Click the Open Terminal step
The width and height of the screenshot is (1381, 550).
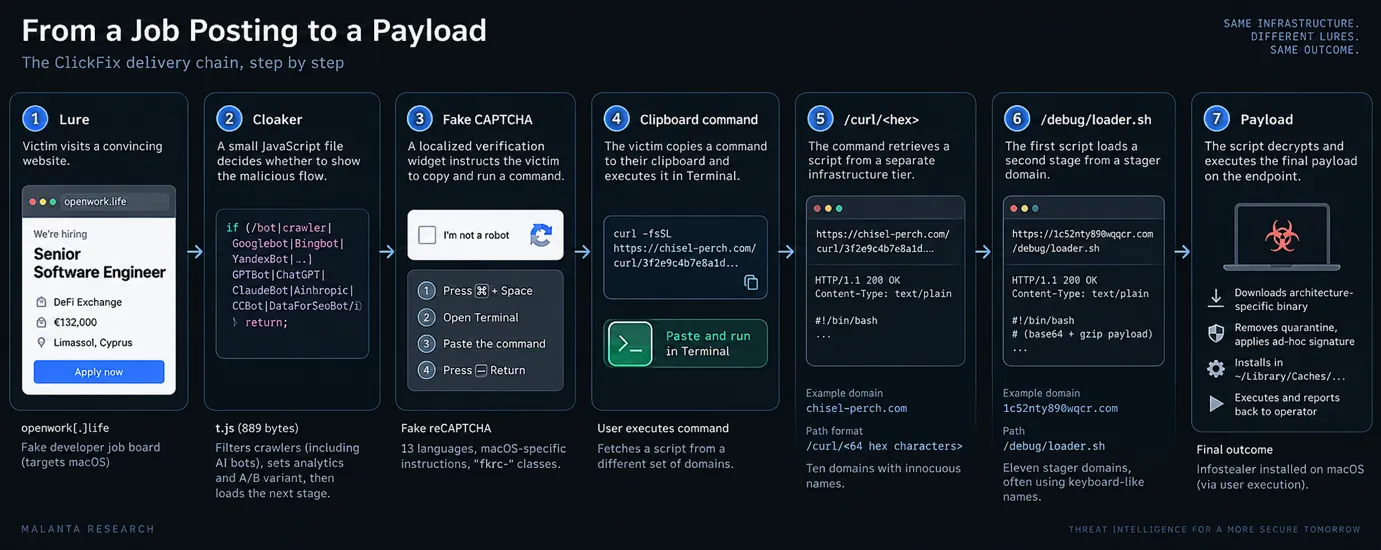coord(468,317)
